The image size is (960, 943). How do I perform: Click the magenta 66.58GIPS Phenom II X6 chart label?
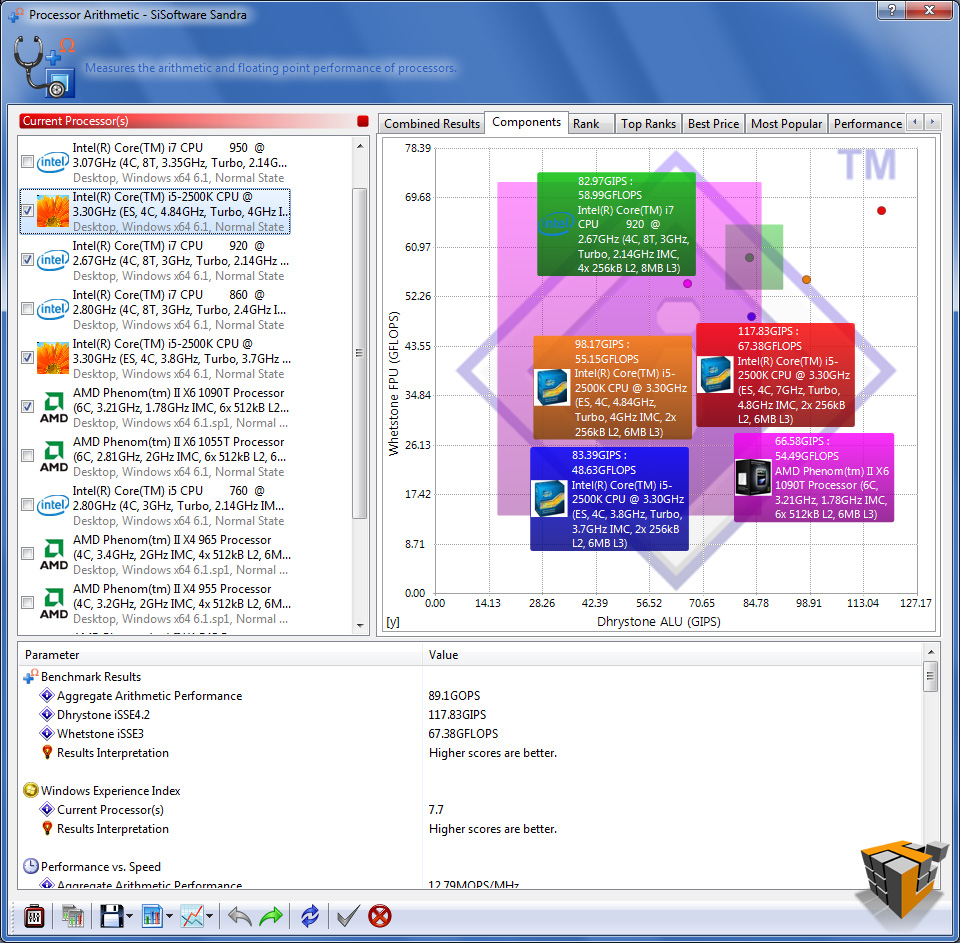click(814, 478)
